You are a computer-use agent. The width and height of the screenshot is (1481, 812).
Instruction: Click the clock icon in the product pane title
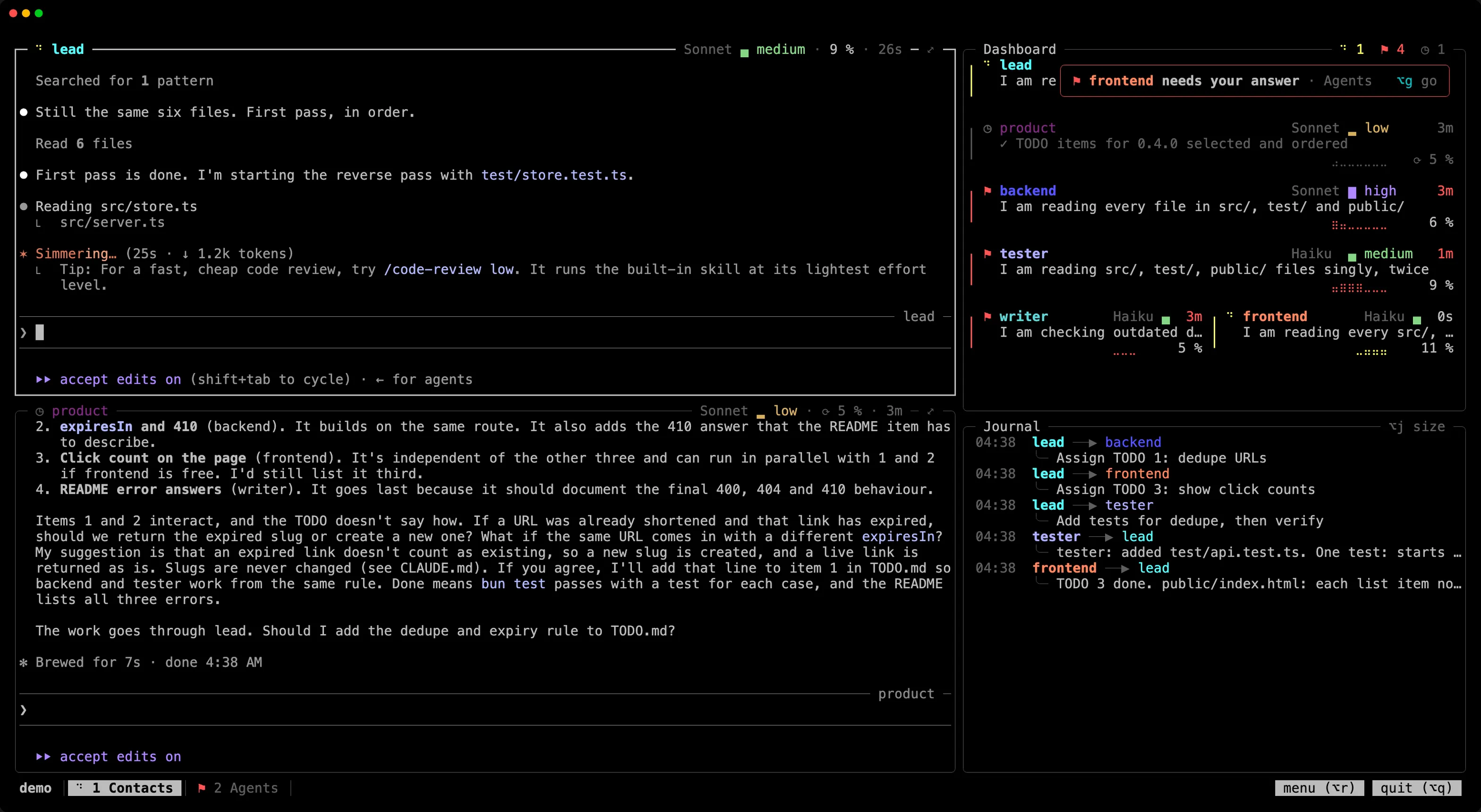[40, 412]
